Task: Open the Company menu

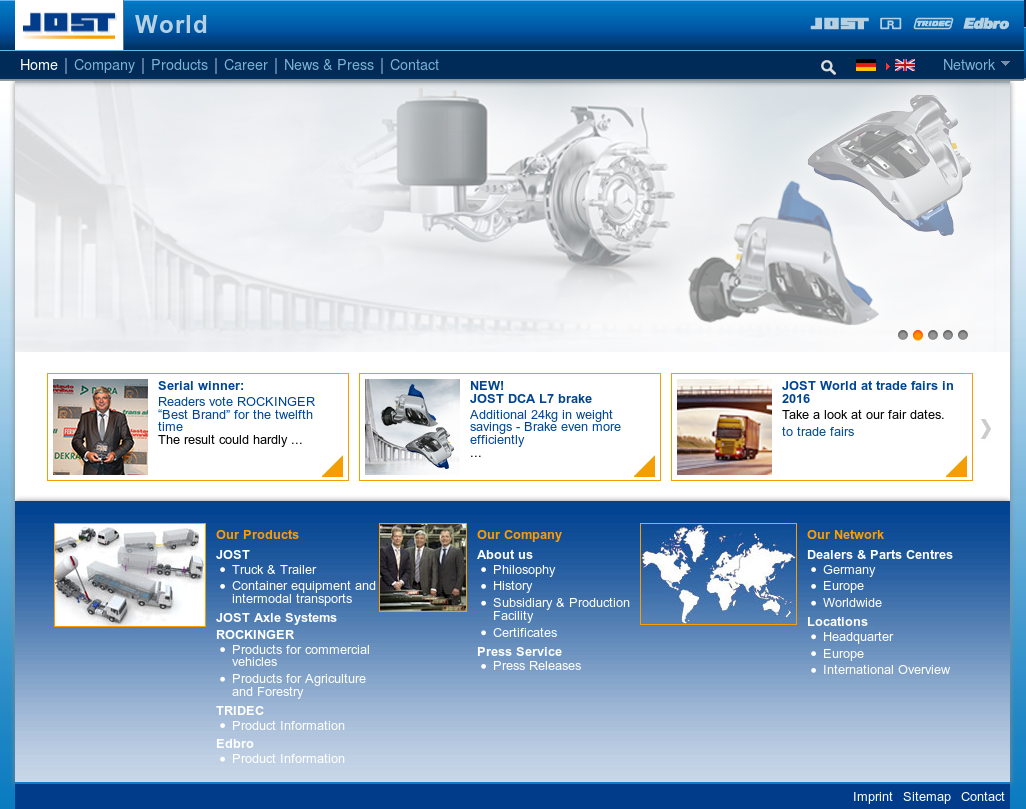Action: click(104, 65)
